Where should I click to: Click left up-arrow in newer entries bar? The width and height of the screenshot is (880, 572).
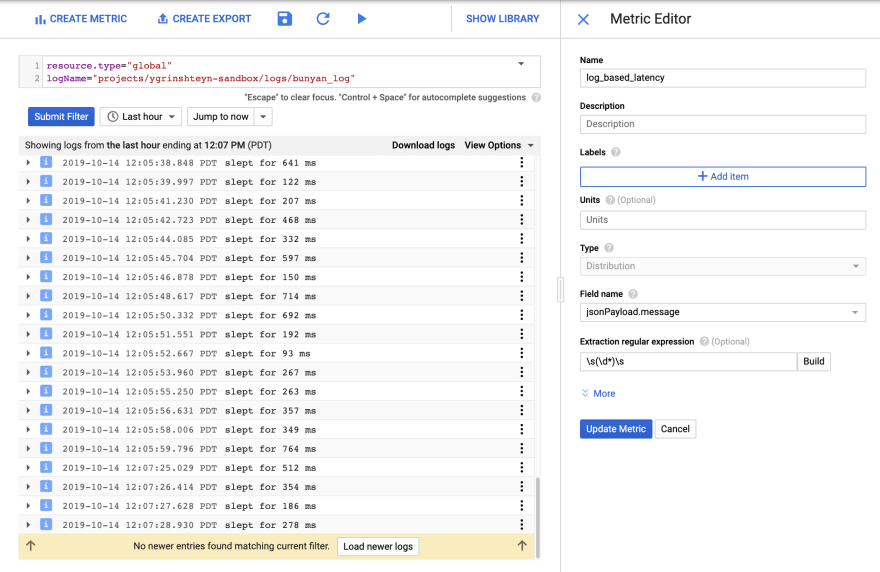pyautogui.click(x=31, y=546)
